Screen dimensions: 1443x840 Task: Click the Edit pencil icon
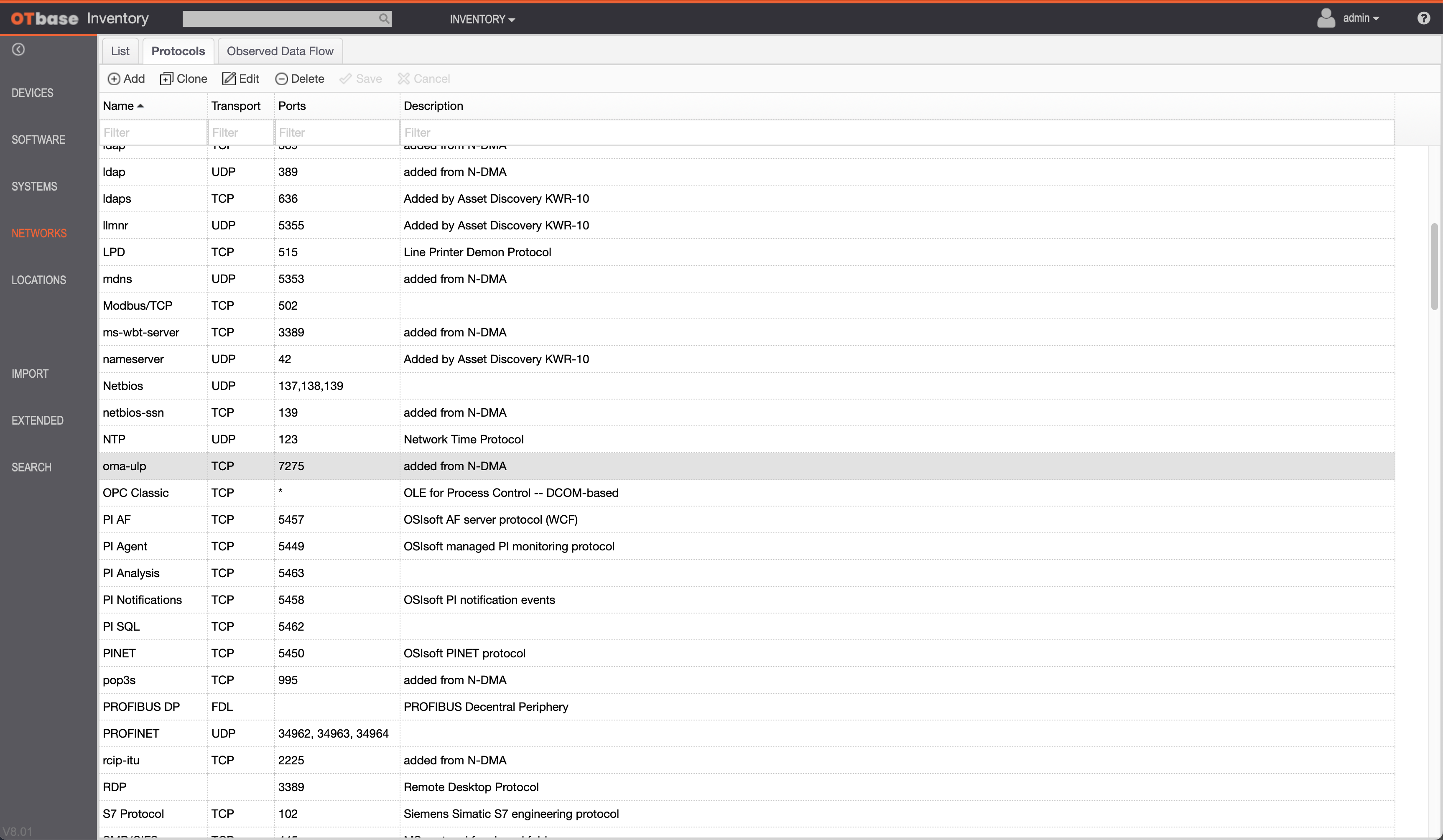tap(229, 79)
